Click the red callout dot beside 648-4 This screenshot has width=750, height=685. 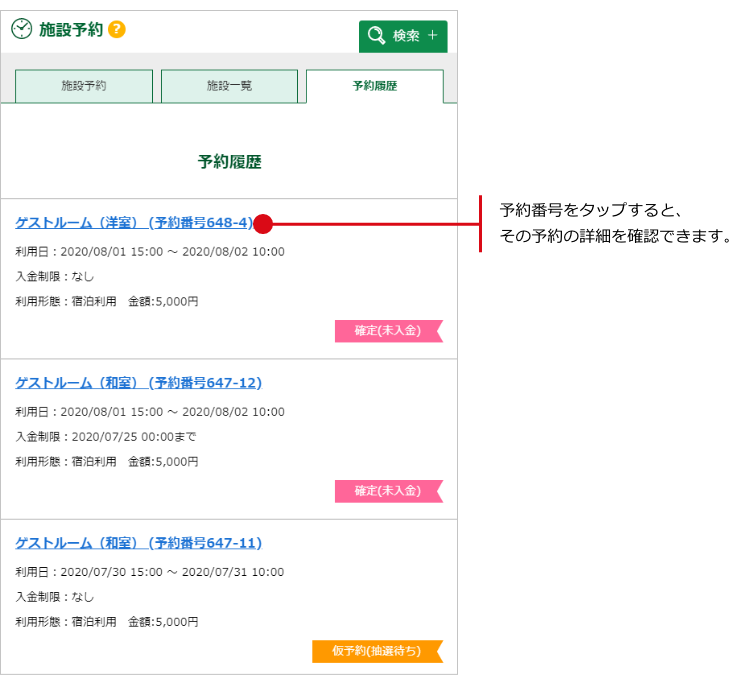coord(263,223)
